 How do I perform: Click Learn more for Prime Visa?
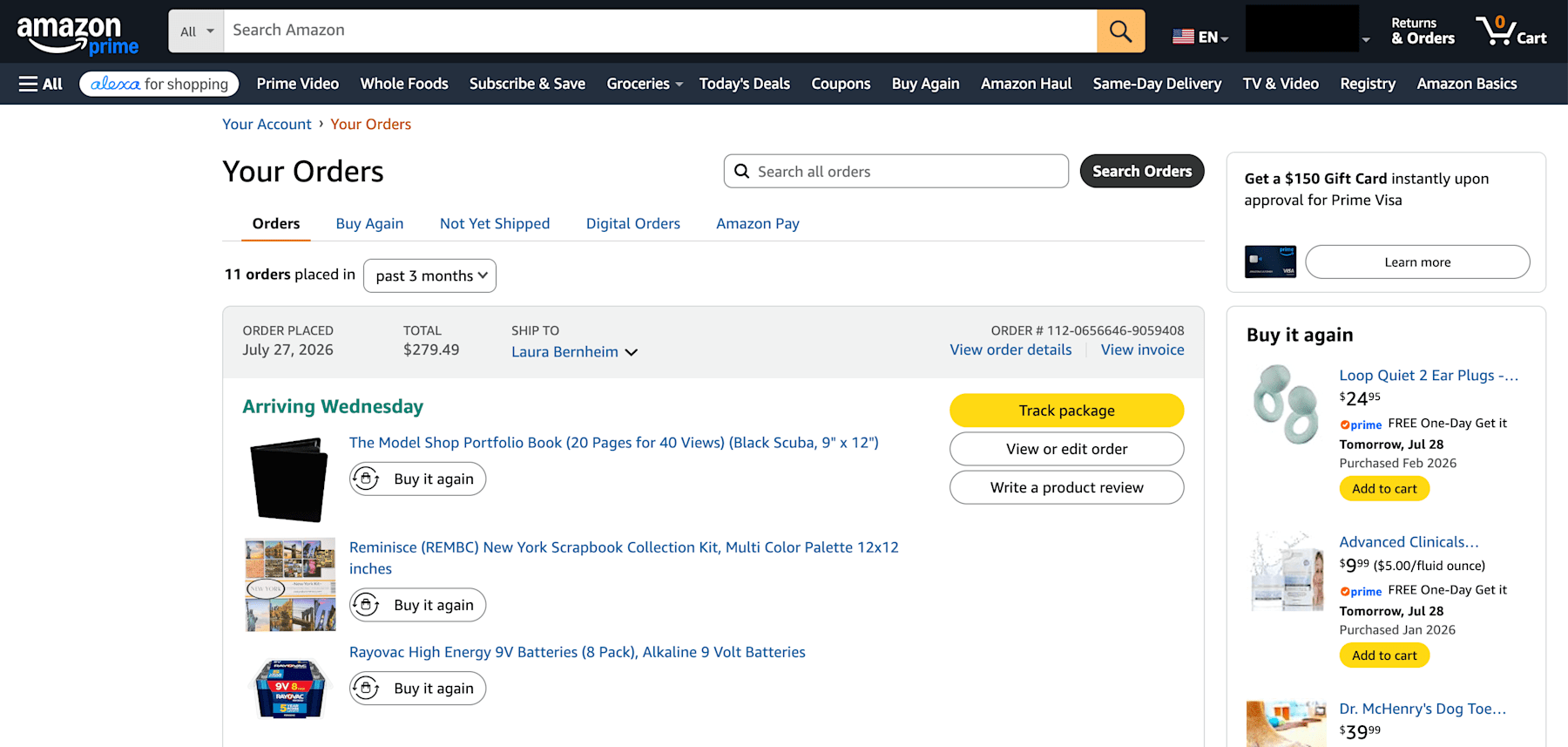pos(1417,261)
